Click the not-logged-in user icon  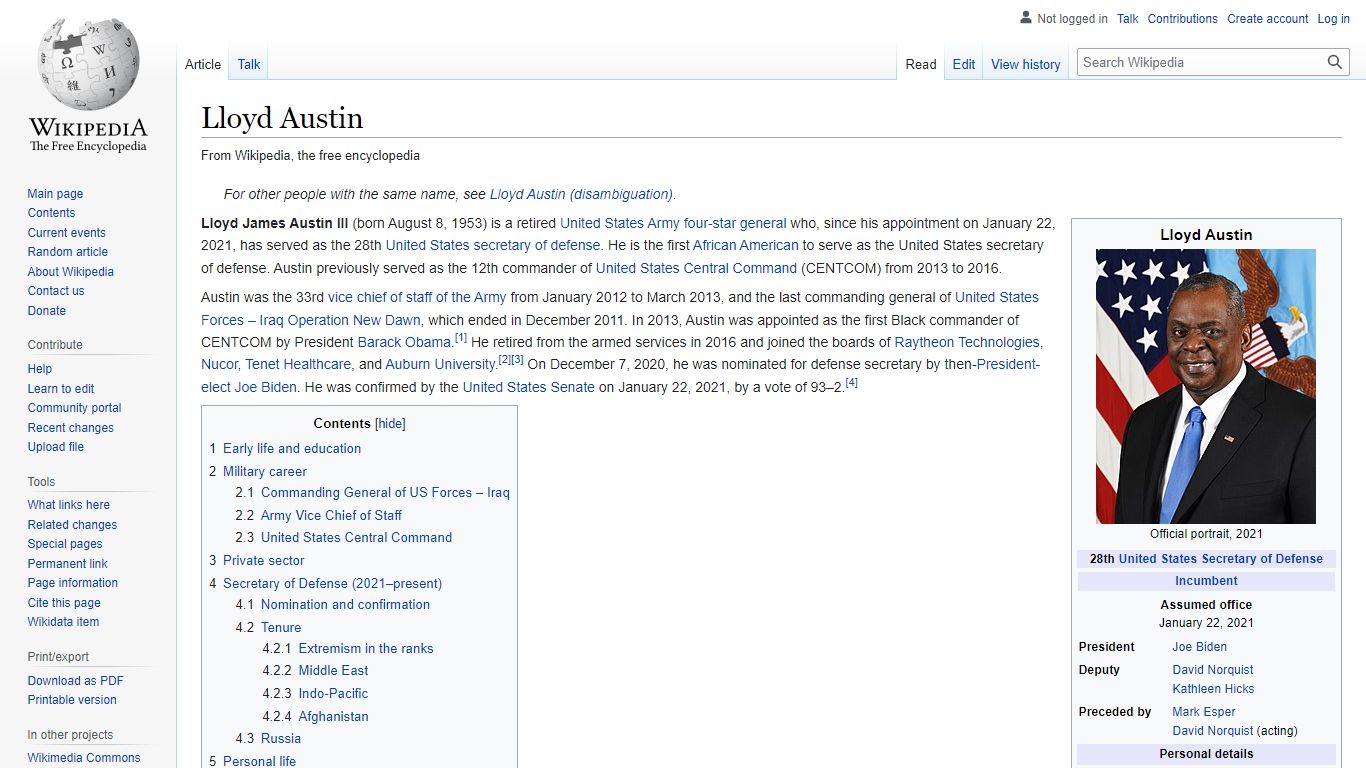tap(1025, 18)
